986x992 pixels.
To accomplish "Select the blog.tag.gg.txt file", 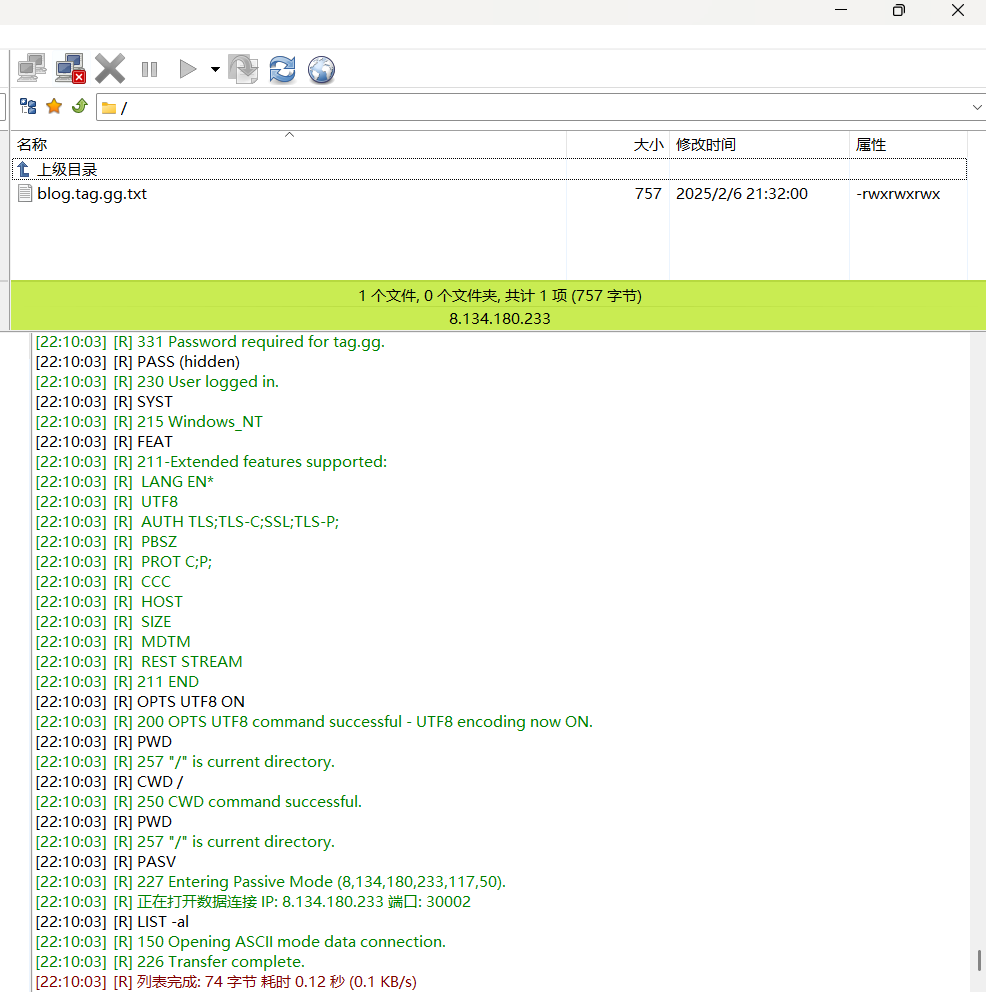I will click(x=92, y=194).
